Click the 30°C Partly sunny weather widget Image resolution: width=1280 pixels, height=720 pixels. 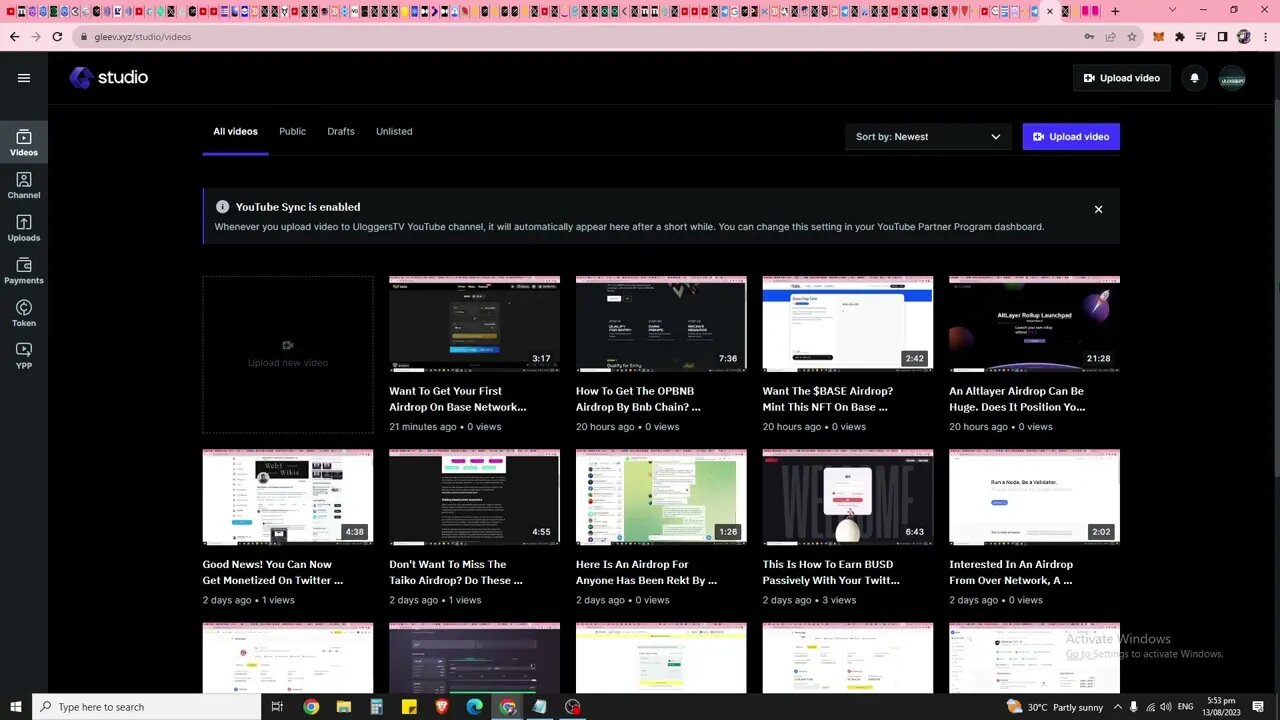(1056, 707)
